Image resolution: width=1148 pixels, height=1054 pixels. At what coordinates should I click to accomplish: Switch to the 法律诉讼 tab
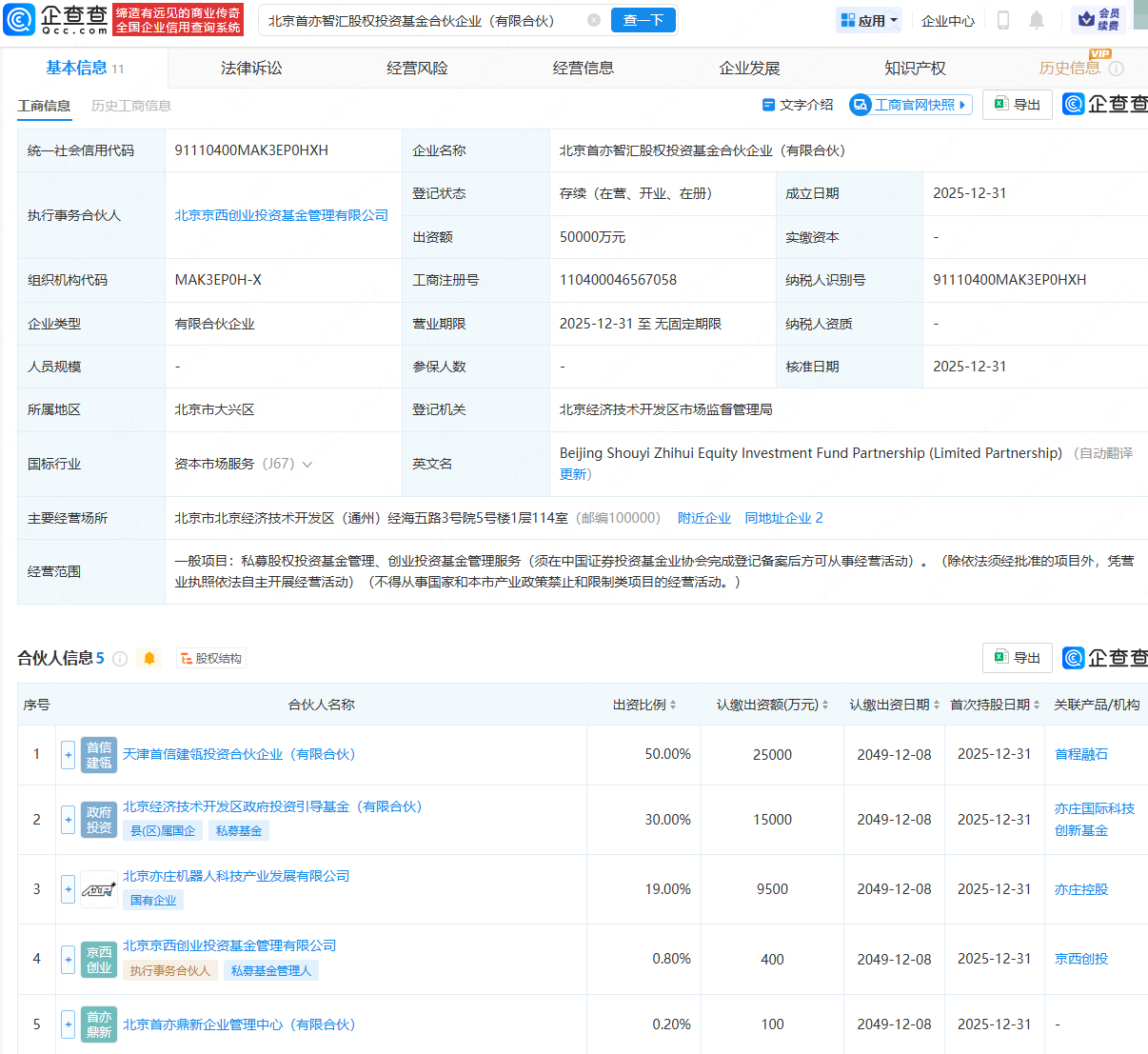coord(250,68)
